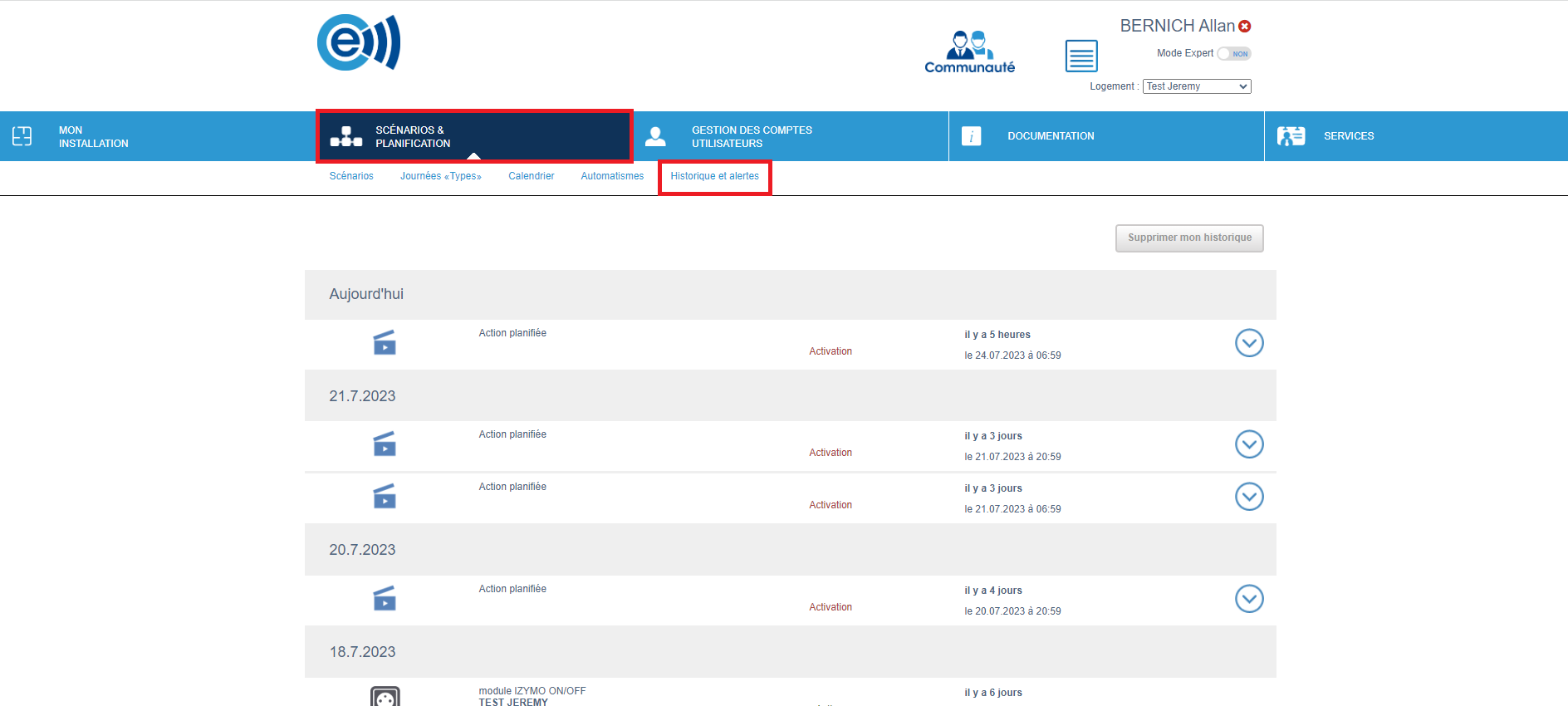
Task: Click Activation label in 20.07.2023 row
Action: 831,607
